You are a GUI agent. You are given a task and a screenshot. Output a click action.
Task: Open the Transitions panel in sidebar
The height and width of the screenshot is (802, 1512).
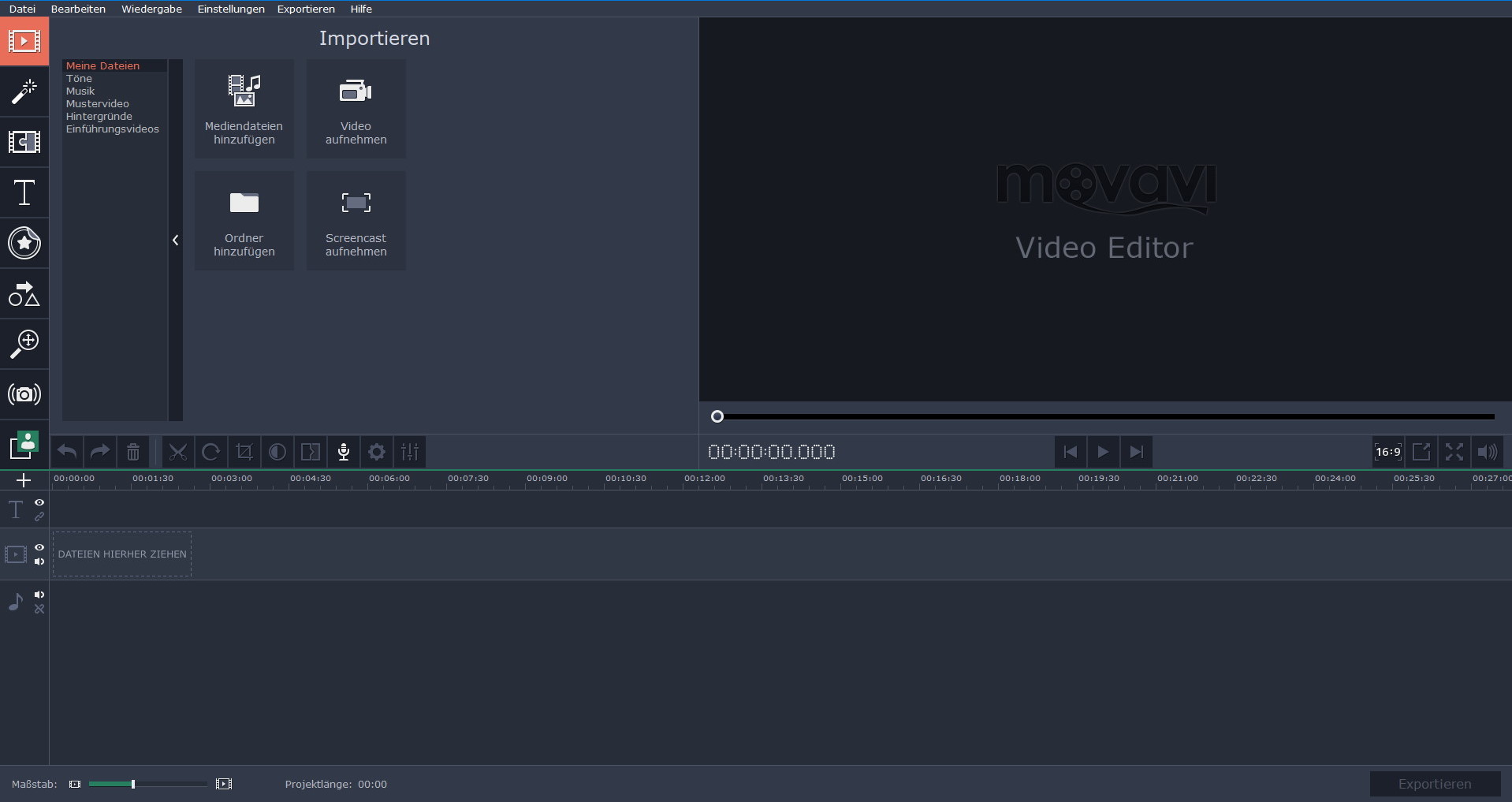pos(24,142)
